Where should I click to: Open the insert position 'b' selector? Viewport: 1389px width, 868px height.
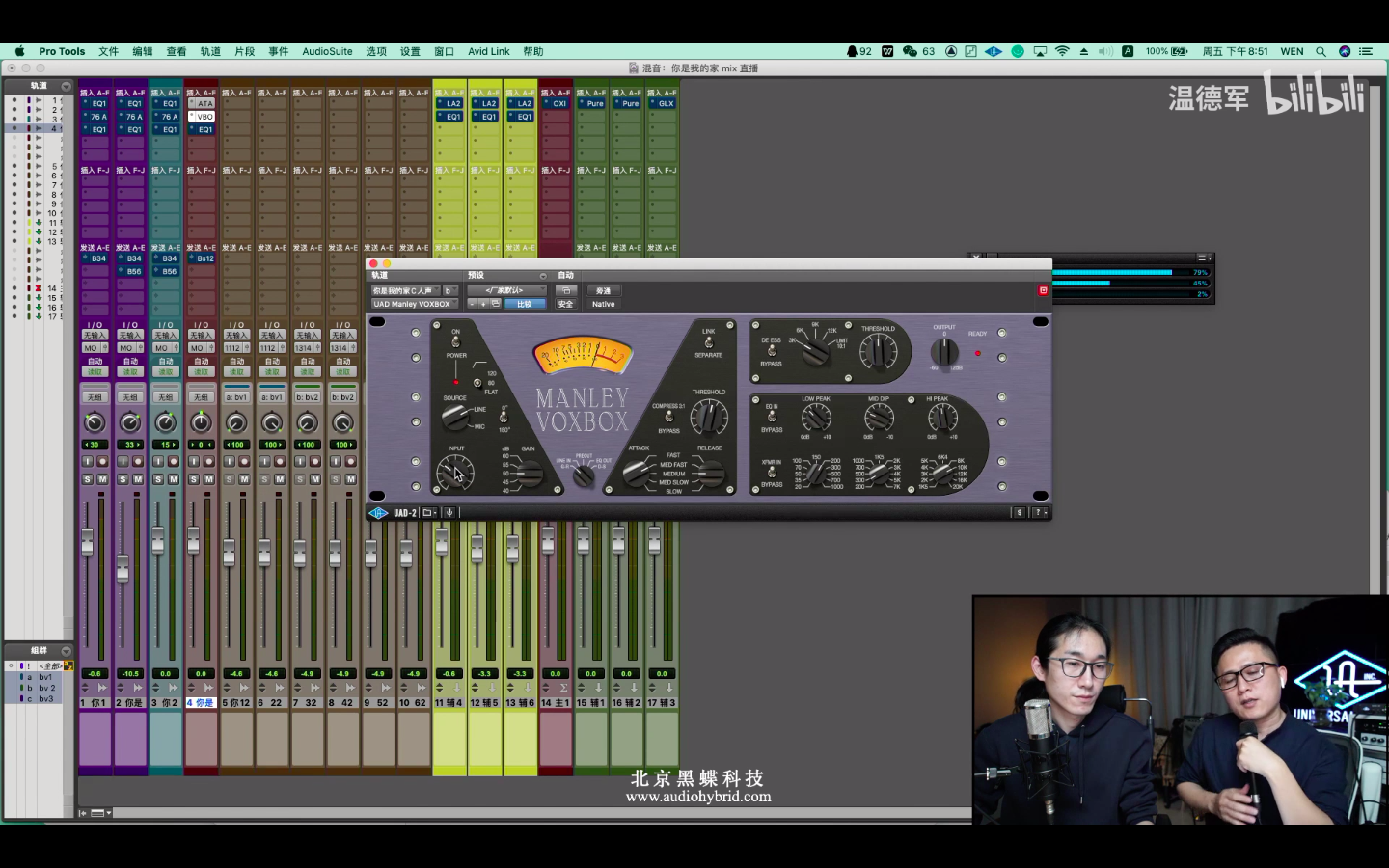point(449,290)
